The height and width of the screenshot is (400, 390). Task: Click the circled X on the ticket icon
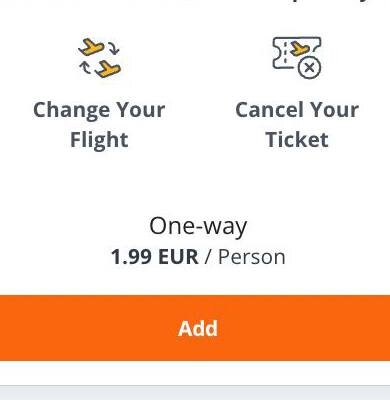click(x=309, y=68)
